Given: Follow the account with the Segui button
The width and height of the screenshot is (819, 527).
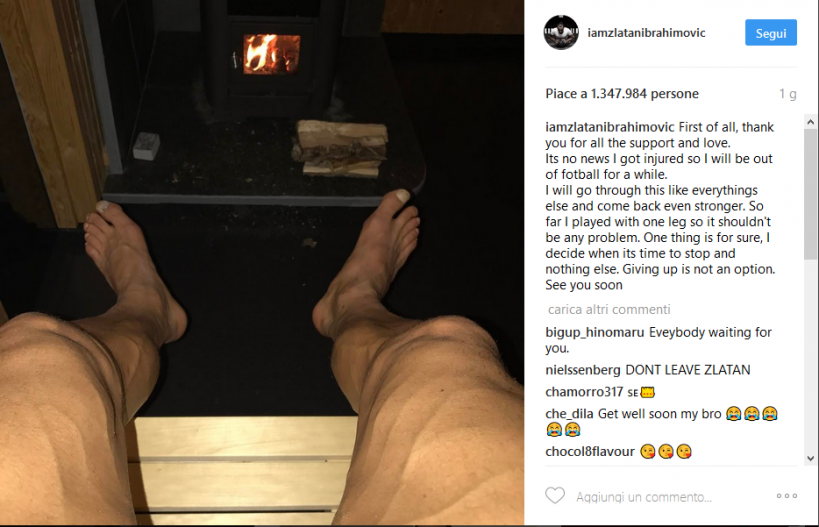Looking at the screenshot, I should [x=770, y=33].
